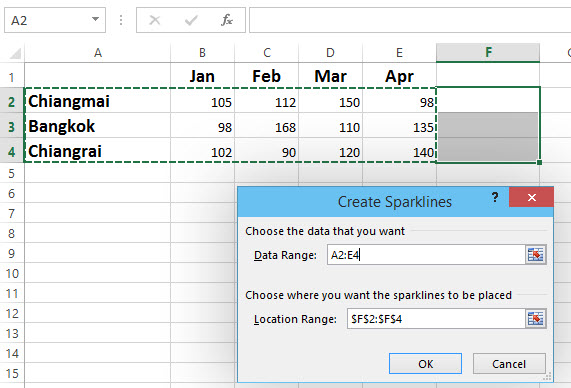Click the formula bar enter checkmark icon

191,20
